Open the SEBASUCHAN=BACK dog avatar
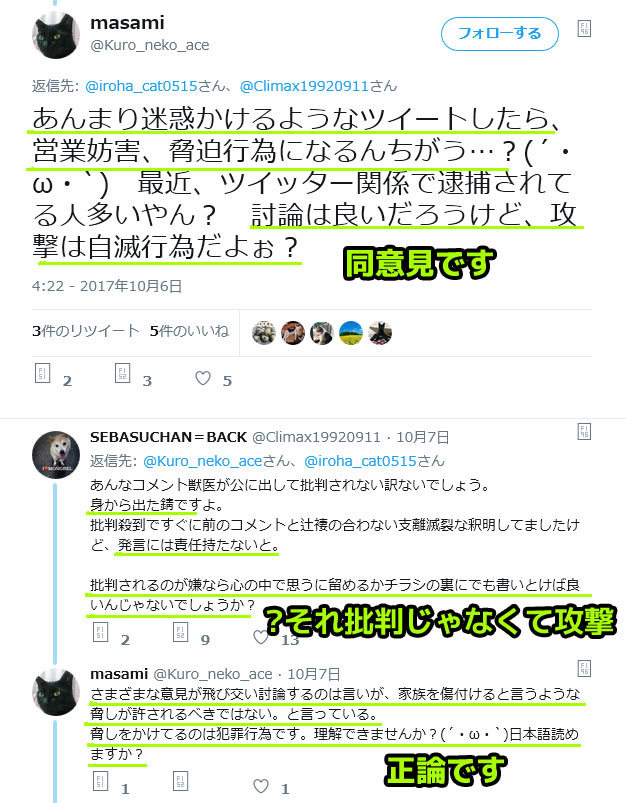Screen dimensions: 626x803 (56, 454)
